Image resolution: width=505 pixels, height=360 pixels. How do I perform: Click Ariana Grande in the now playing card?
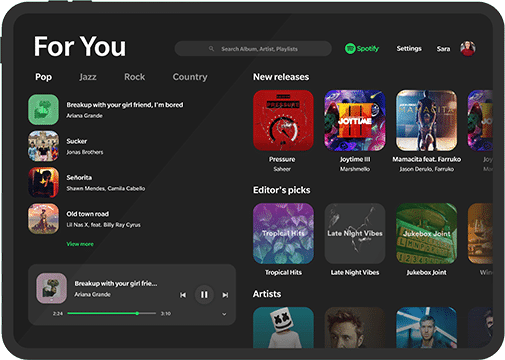[92, 295]
